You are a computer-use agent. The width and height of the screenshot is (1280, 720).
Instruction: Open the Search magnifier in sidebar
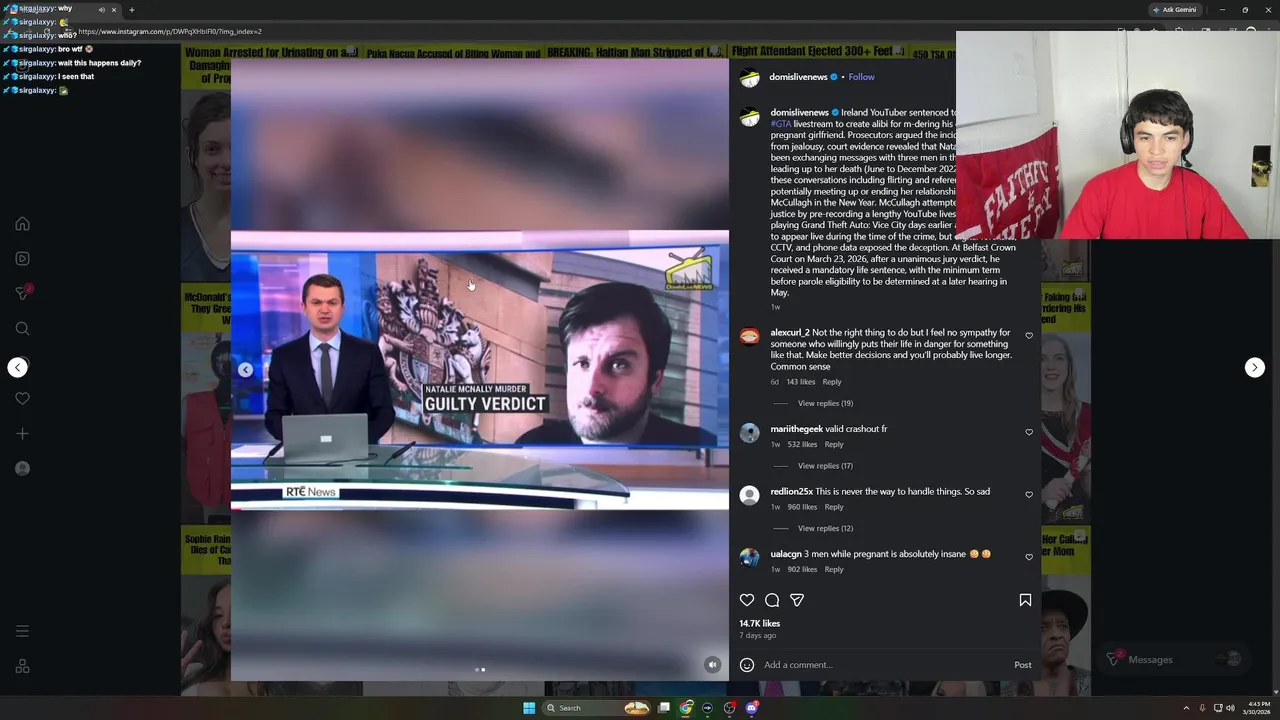click(x=22, y=328)
